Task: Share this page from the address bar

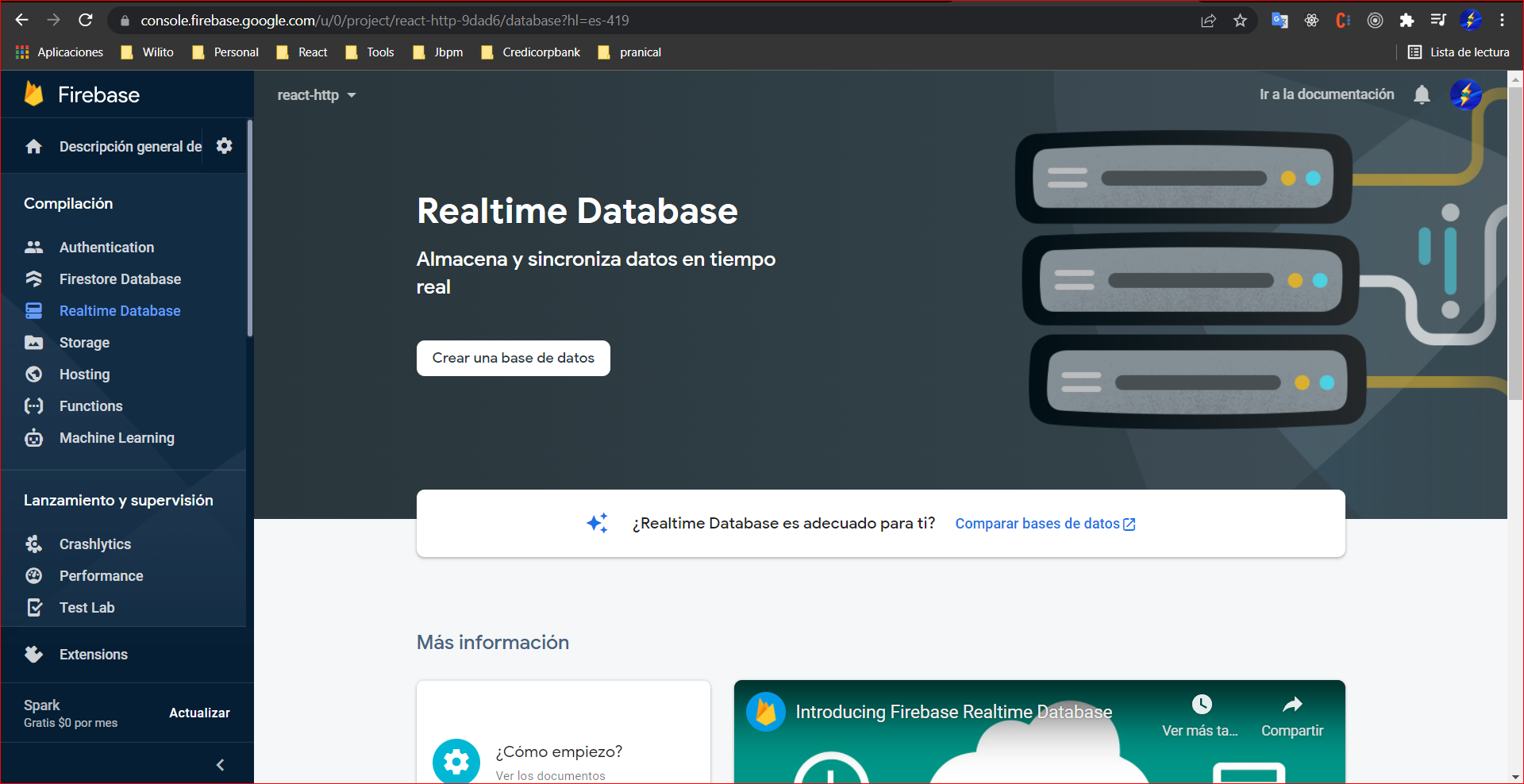Action: (1208, 21)
